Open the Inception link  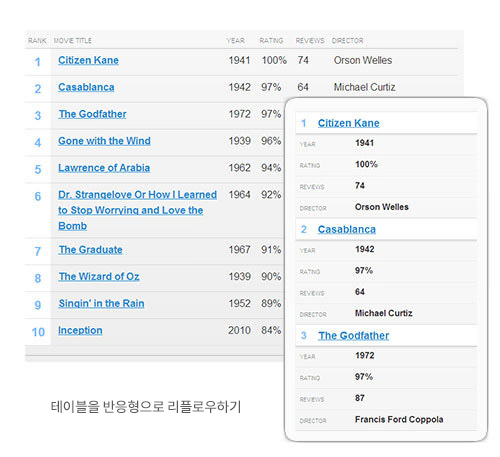pyautogui.click(x=80, y=330)
